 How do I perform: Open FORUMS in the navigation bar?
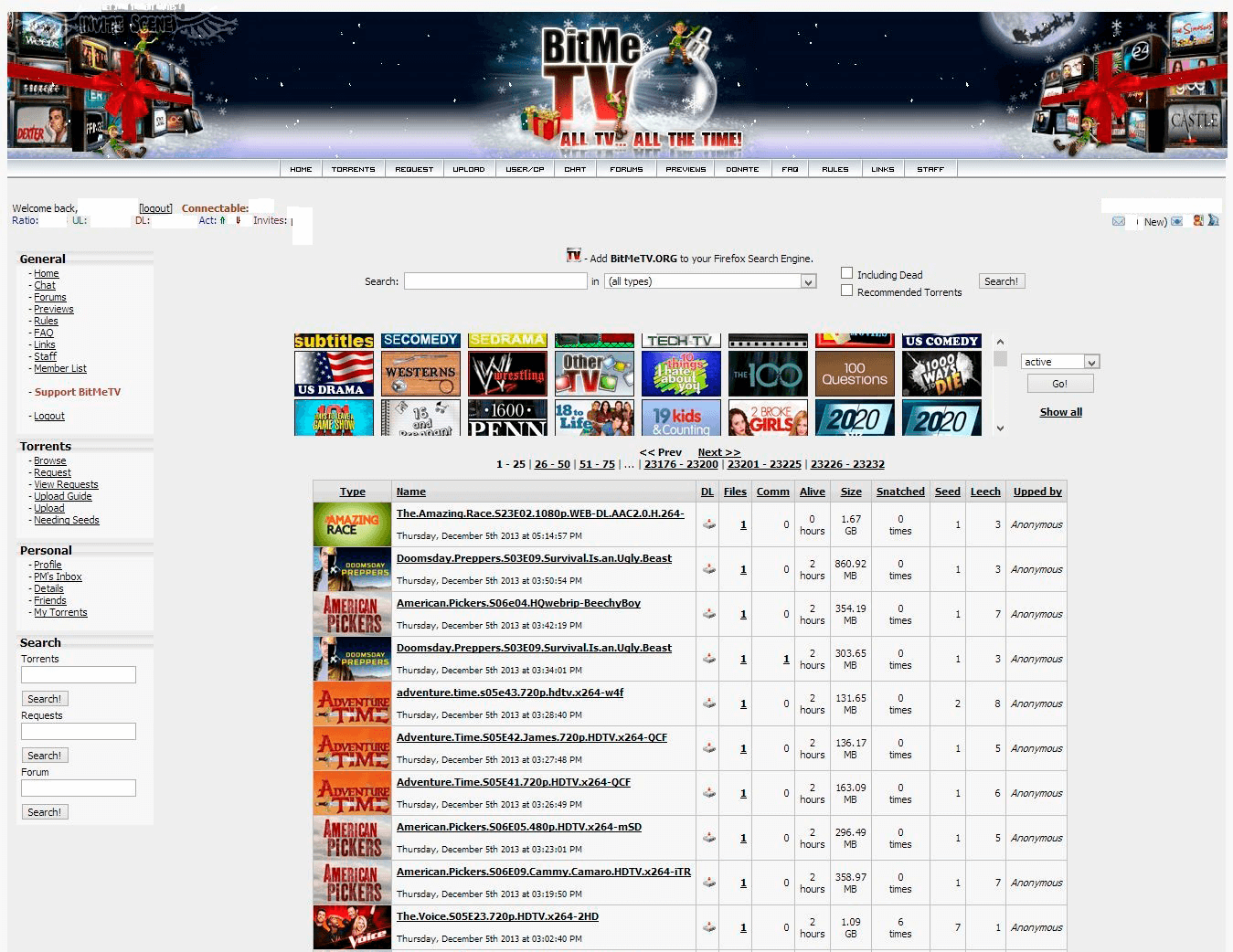[626, 169]
